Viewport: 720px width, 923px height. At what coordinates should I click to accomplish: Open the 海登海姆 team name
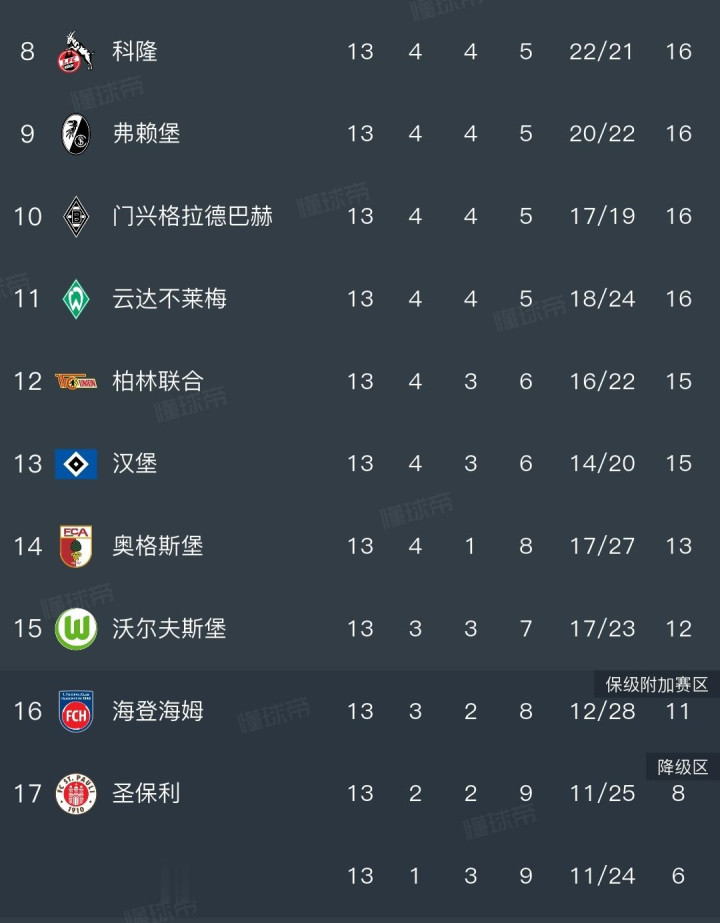[x=158, y=711]
